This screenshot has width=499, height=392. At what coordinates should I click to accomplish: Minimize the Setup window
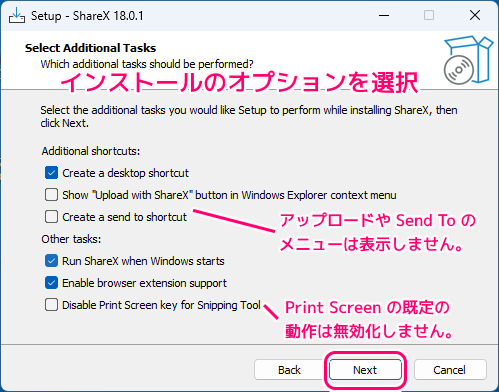point(384,15)
